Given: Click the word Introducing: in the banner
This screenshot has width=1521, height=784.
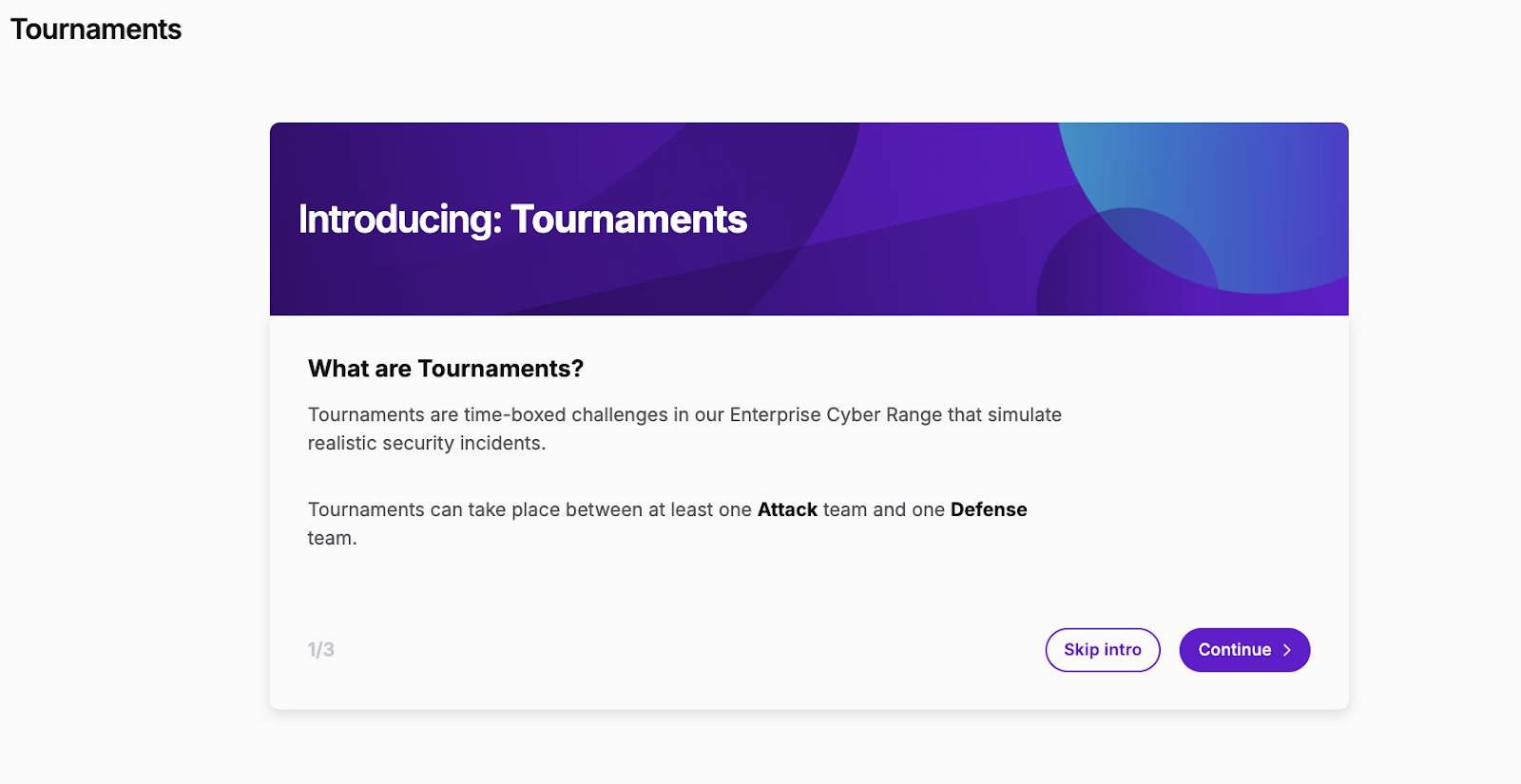Looking at the screenshot, I should tap(400, 220).
